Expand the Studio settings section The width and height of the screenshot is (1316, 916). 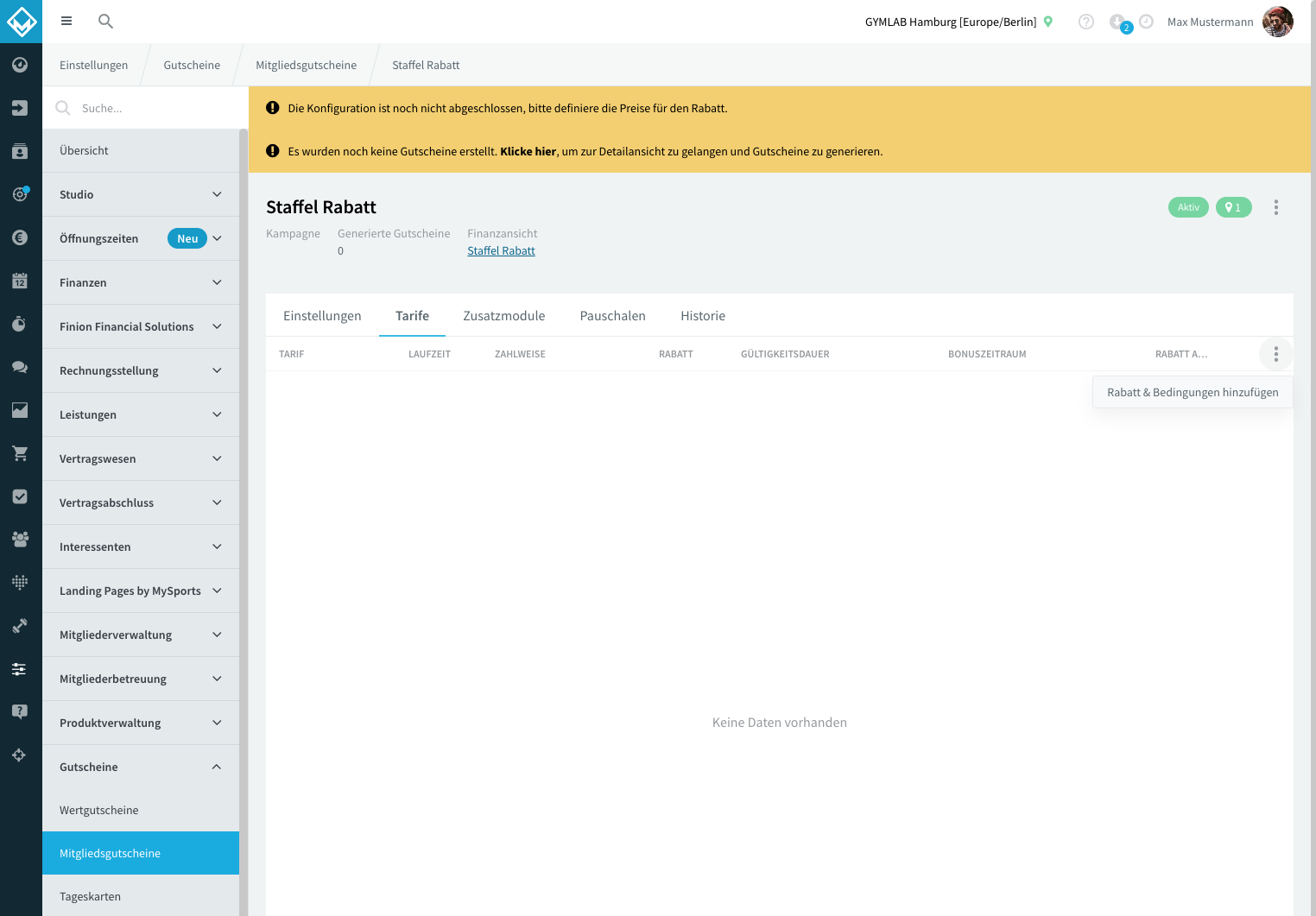141,194
